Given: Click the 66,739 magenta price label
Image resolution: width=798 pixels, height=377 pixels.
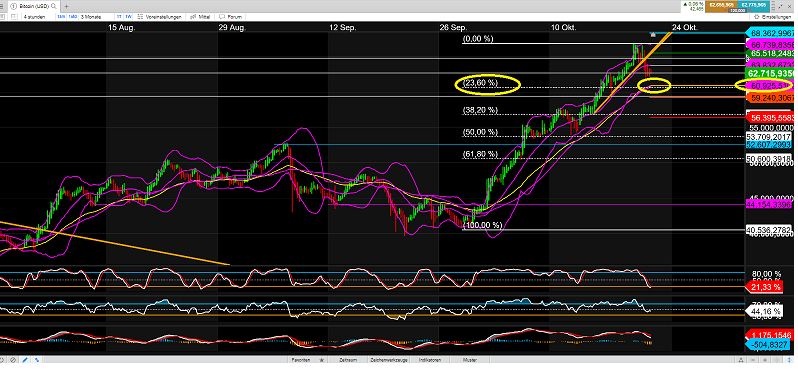Looking at the screenshot, I should (770, 44).
